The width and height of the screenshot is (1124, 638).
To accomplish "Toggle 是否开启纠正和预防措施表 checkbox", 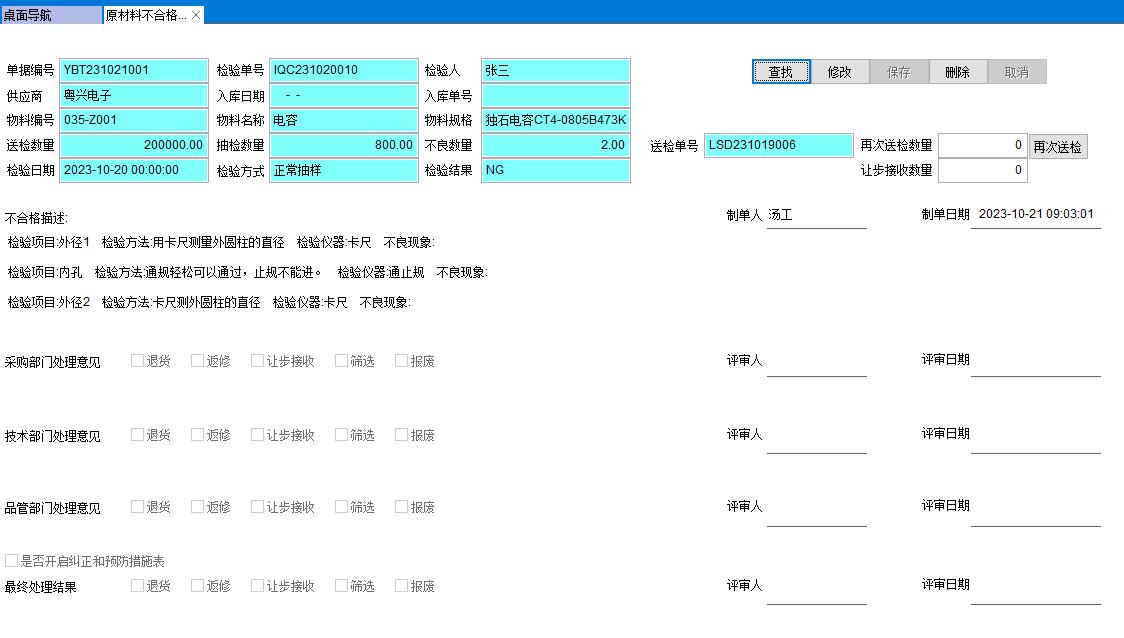I will (x=12, y=562).
